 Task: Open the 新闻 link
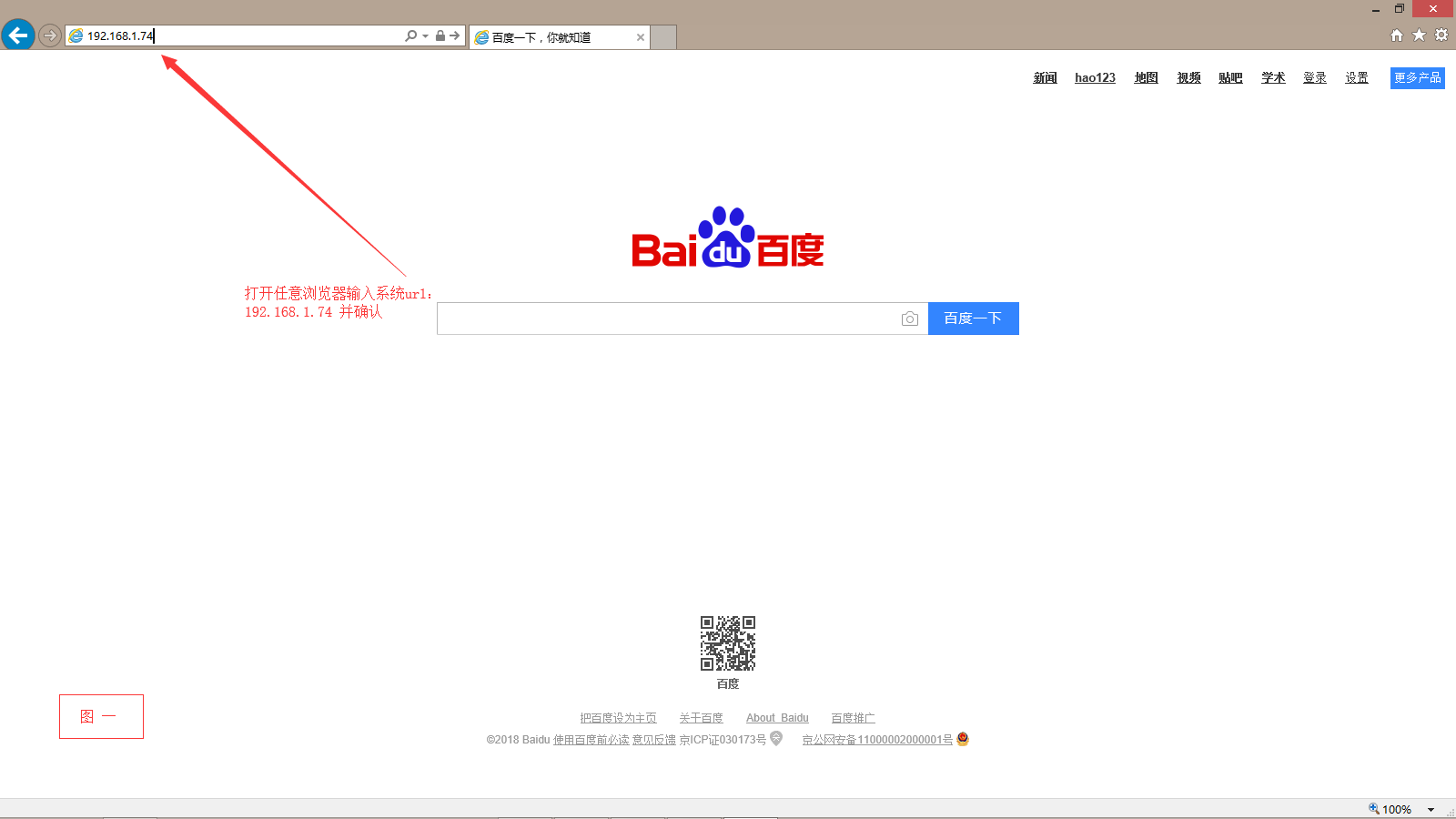1045,78
